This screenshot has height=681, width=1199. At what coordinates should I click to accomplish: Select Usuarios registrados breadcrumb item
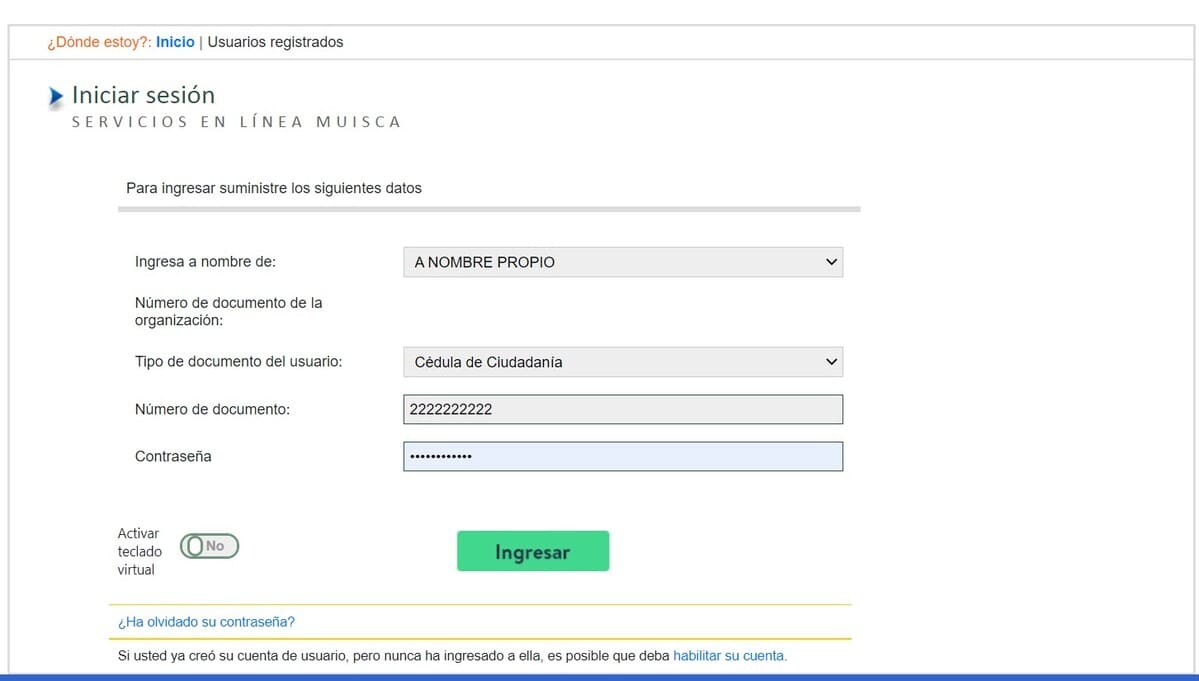pyautogui.click(x=275, y=42)
